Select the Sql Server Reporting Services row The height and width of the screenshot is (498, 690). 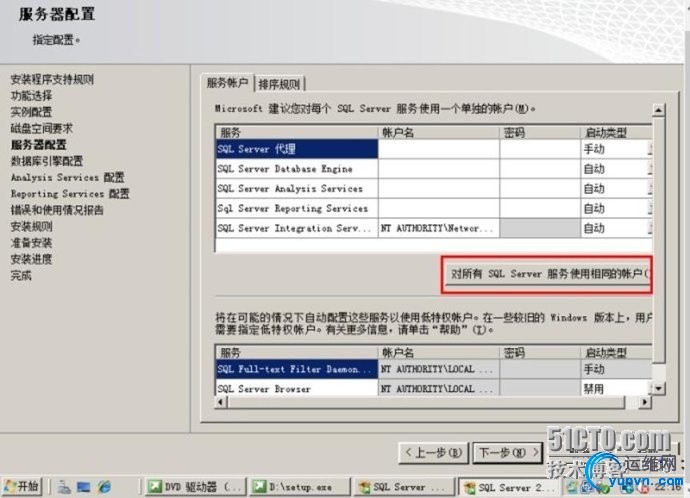(x=297, y=208)
